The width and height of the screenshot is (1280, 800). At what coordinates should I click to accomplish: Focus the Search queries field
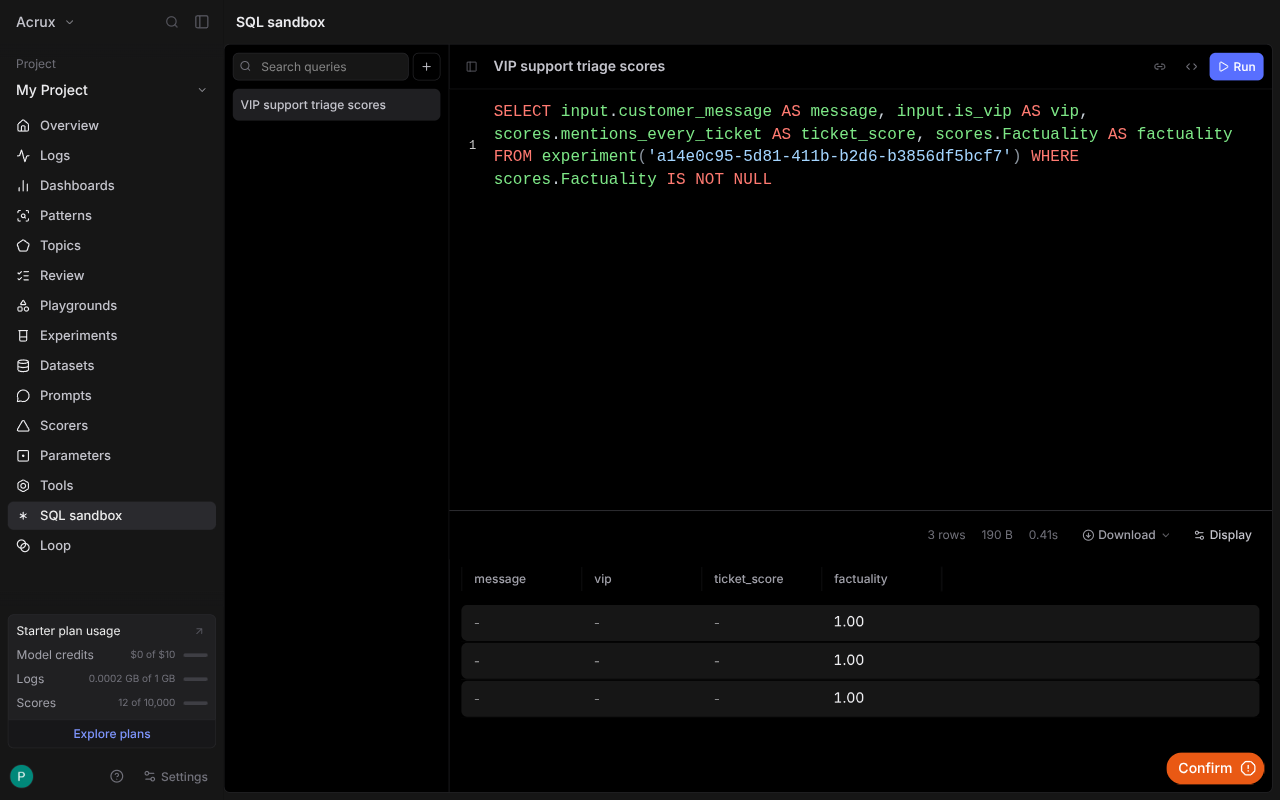coord(321,66)
